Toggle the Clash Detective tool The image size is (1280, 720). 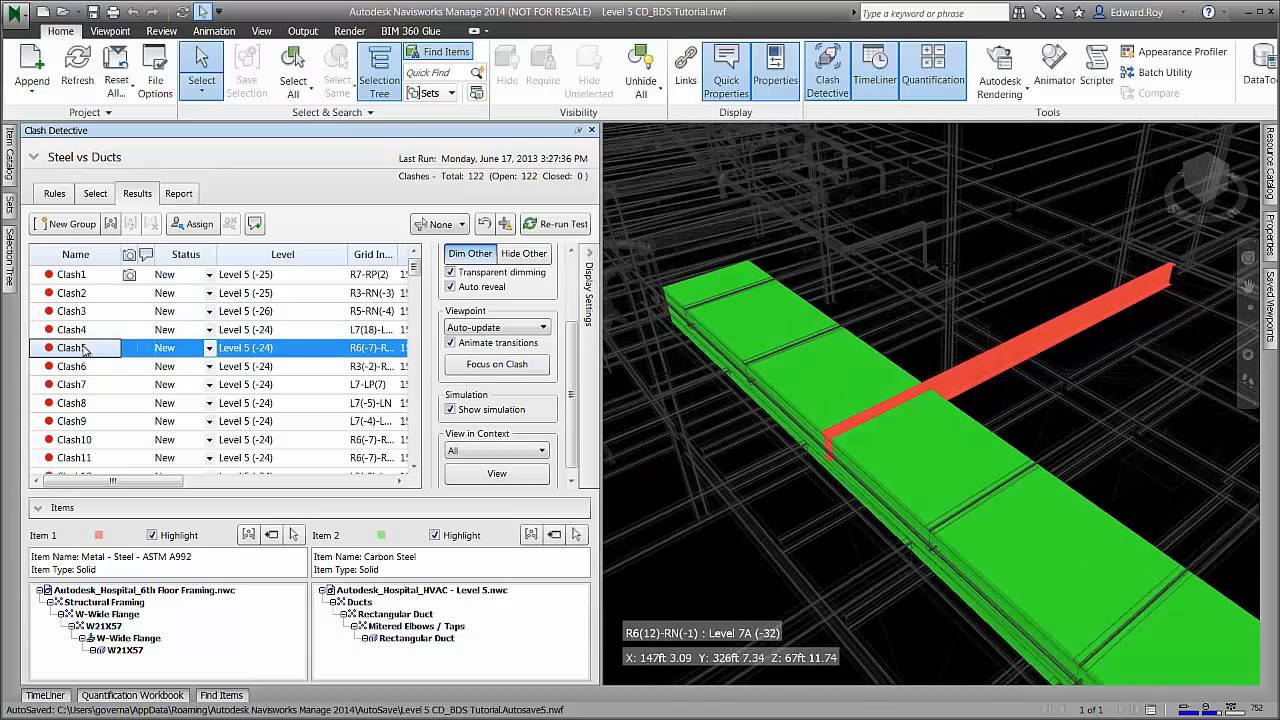827,70
